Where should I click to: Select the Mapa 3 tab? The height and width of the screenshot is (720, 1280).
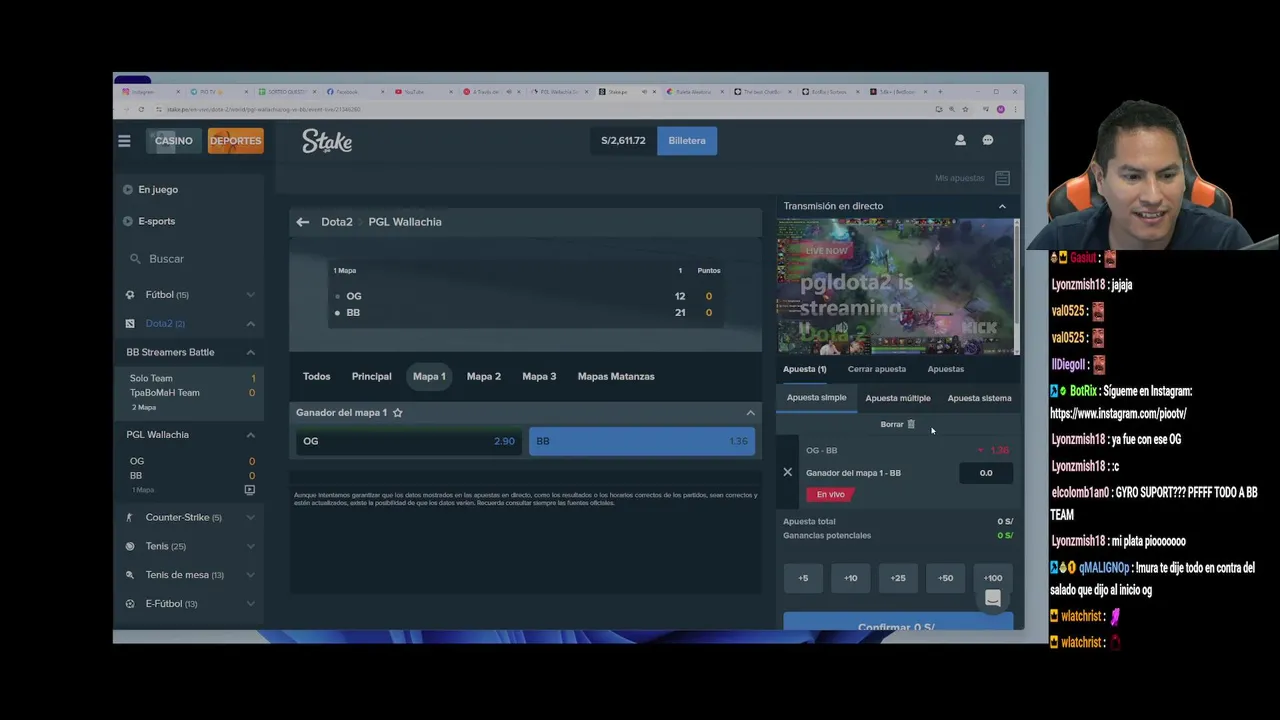tap(539, 377)
